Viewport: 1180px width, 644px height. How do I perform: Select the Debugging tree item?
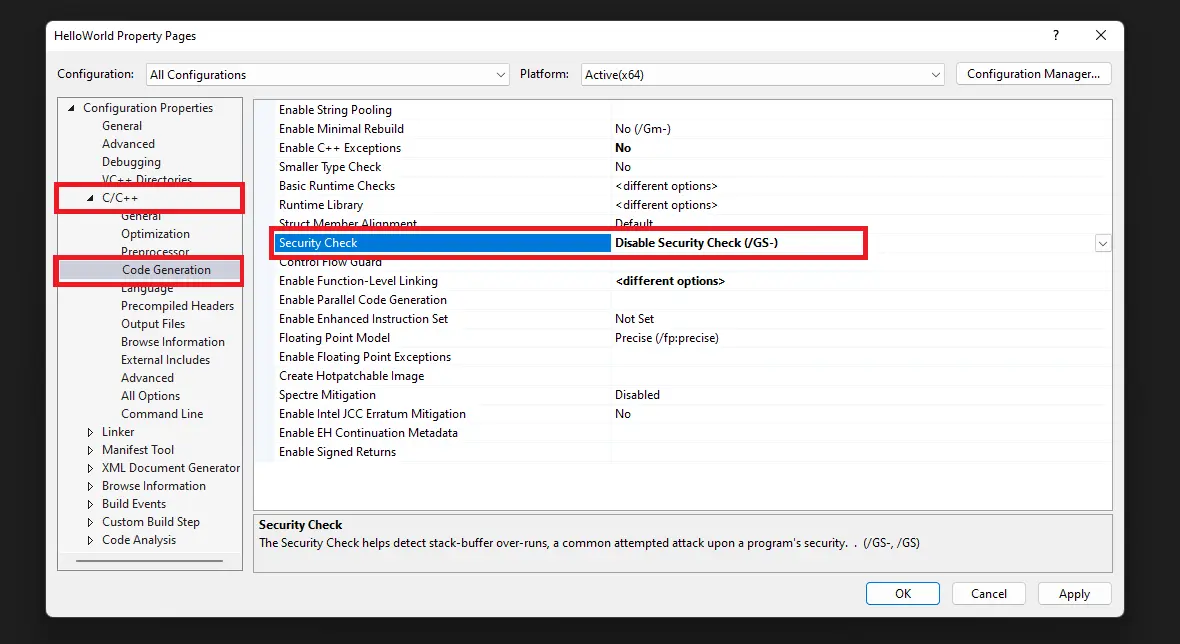131,162
